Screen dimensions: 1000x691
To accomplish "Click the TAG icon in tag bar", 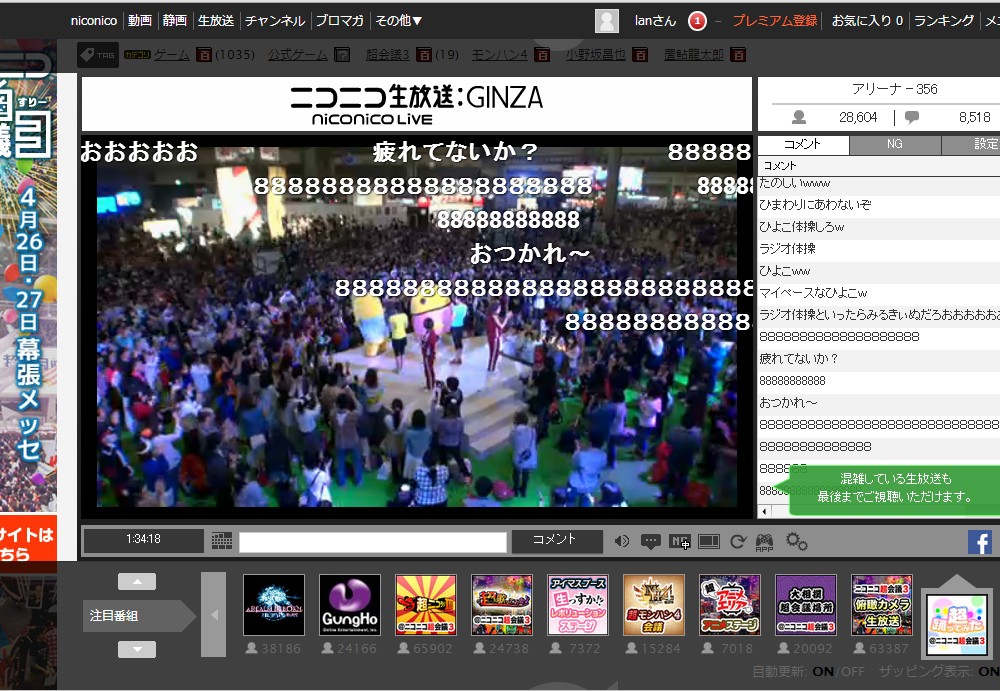I will coord(98,55).
